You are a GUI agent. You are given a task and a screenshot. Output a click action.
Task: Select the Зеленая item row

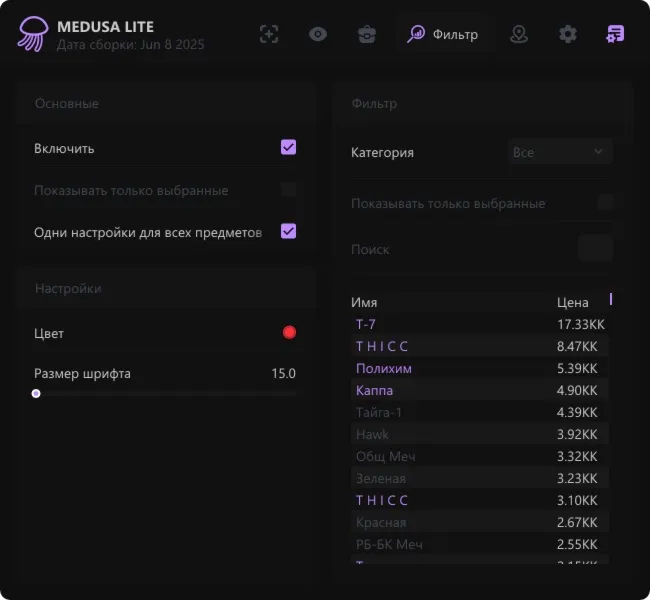point(480,478)
